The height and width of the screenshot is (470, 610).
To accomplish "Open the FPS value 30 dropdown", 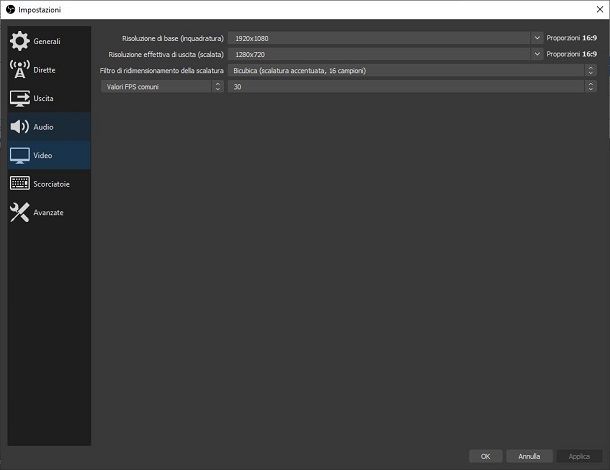I will tap(412, 86).
